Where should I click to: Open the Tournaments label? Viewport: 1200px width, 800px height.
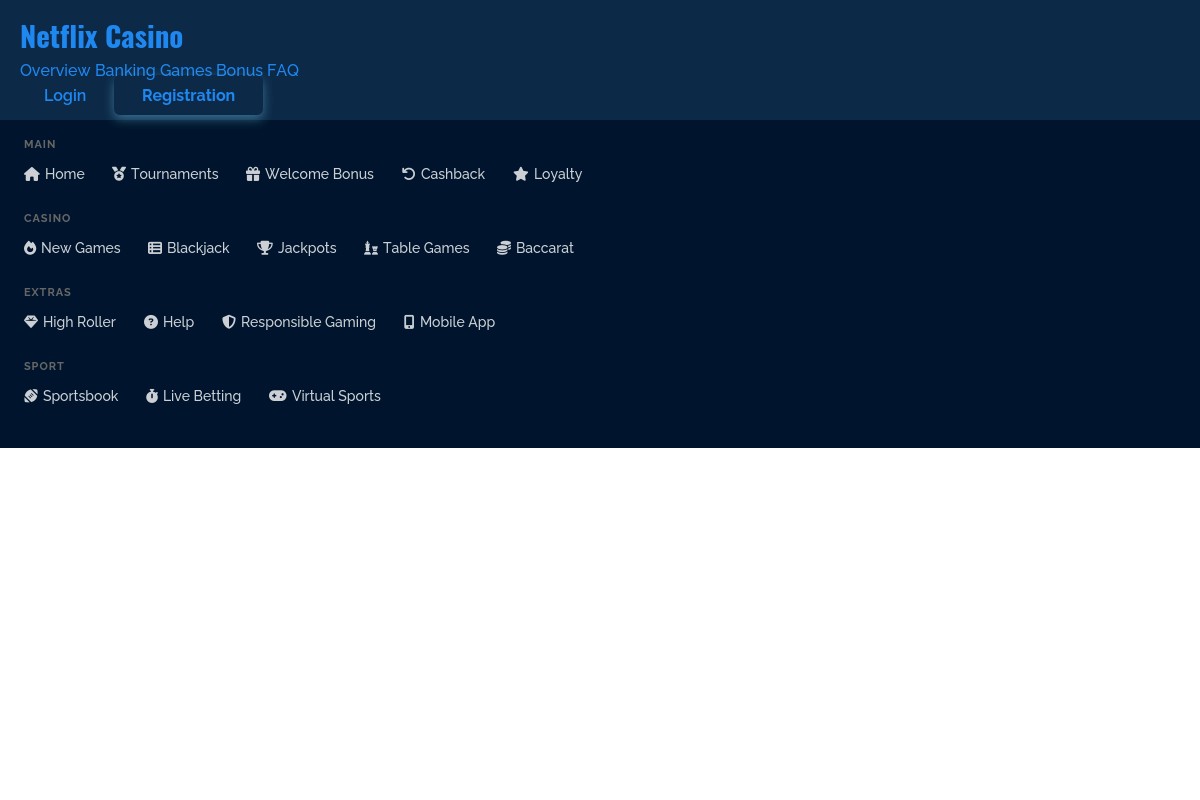point(174,174)
